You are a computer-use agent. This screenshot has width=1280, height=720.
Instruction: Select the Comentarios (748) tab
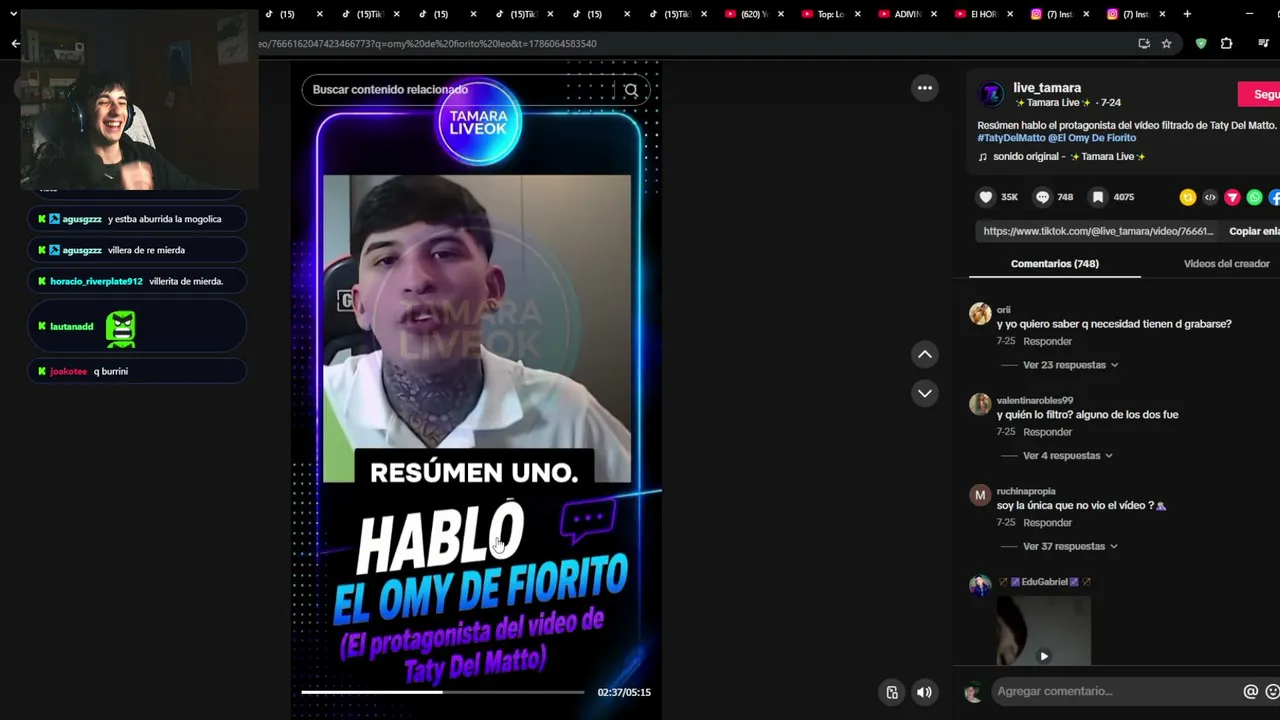click(1054, 264)
